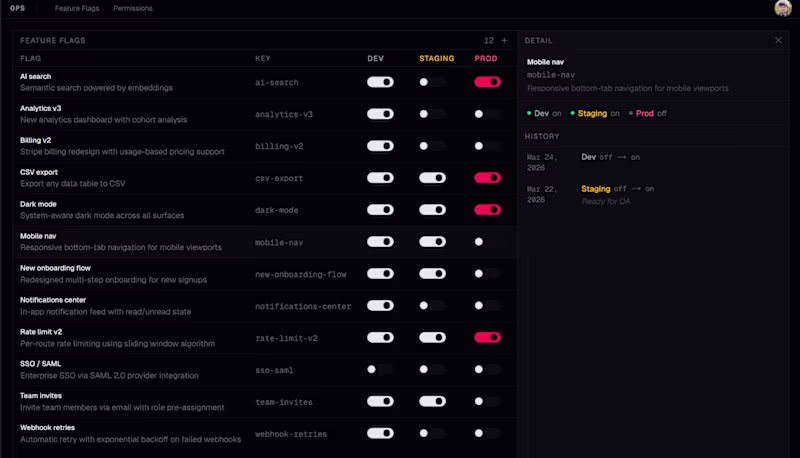Open the Feature Flags tab
Image resolution: width=800 pixels, height=458 pixels.
pyautogui.click(x=77, y=8)
